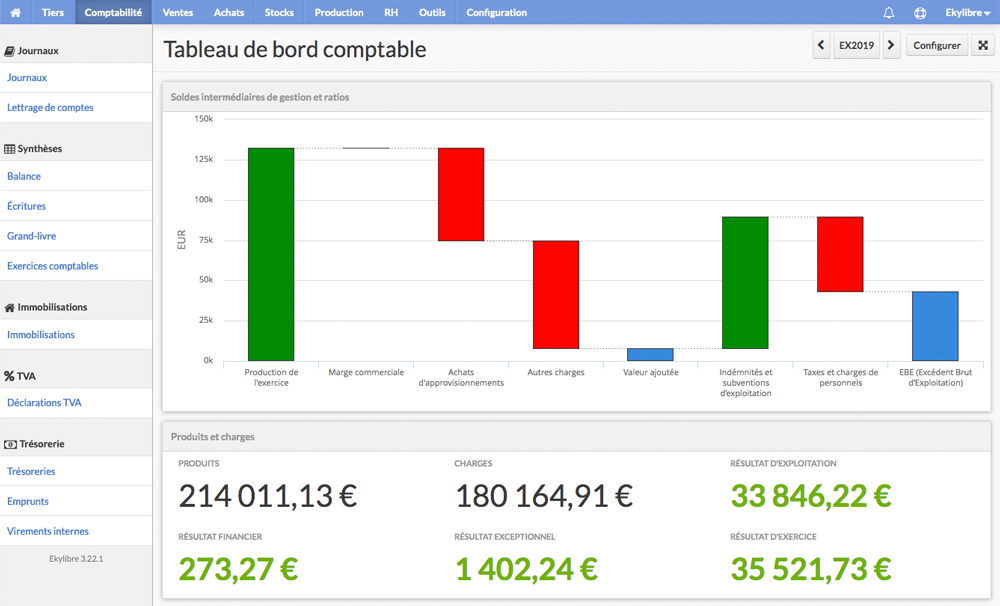This screenshot has height=606, width=1000.
Task: Open the Achats menu
Action: tap(229, 12)
